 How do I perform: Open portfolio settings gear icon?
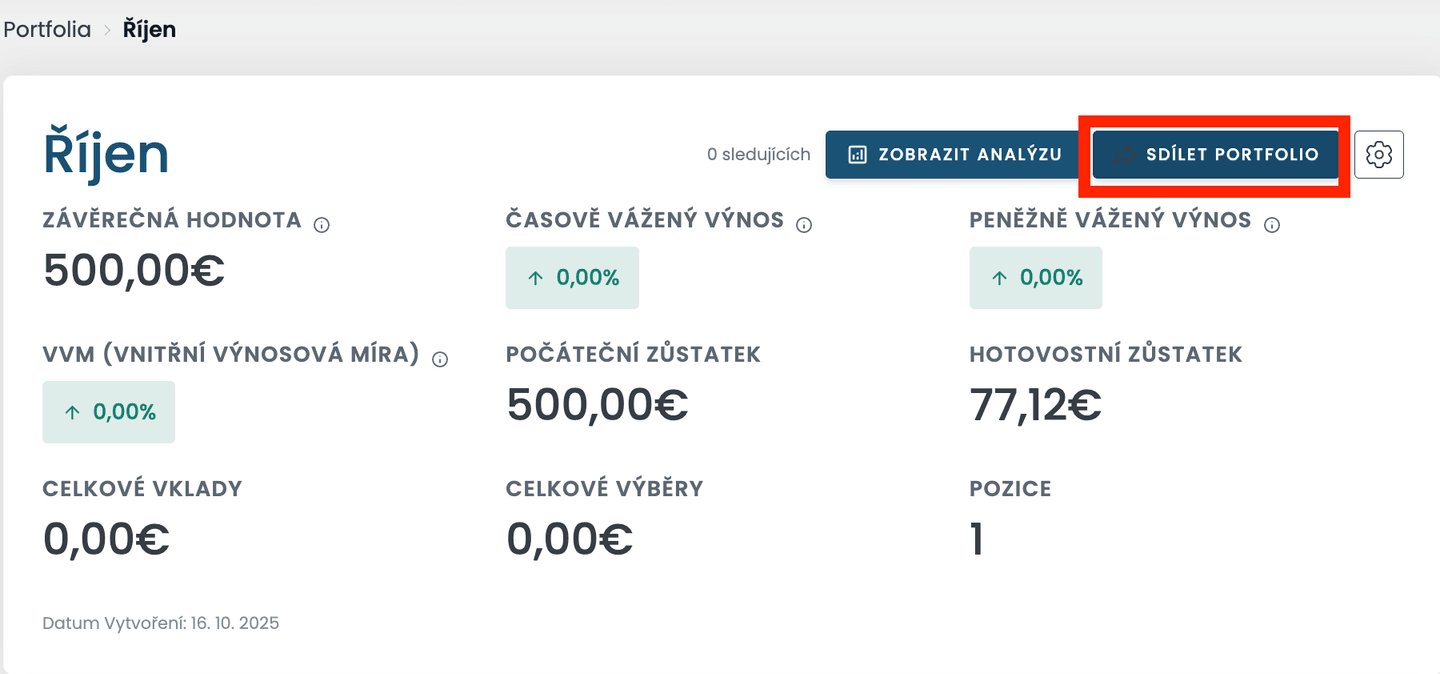pyautogui.click(x=1379, y=155)
